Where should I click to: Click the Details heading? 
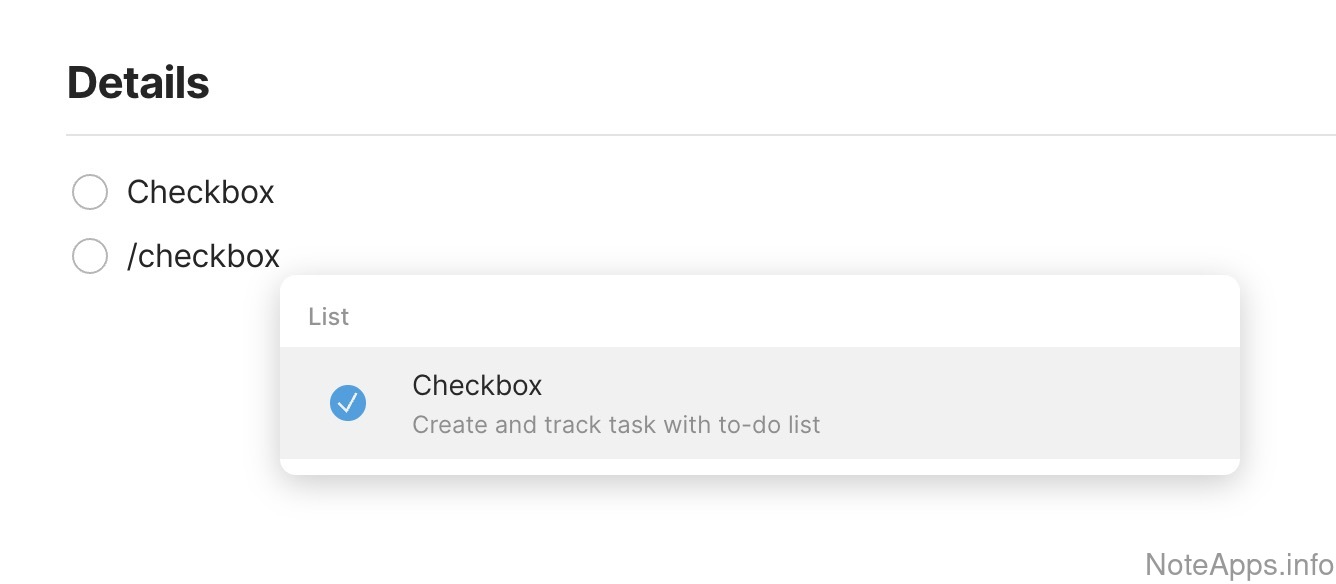pyautogui.click(x=138, y=83)
